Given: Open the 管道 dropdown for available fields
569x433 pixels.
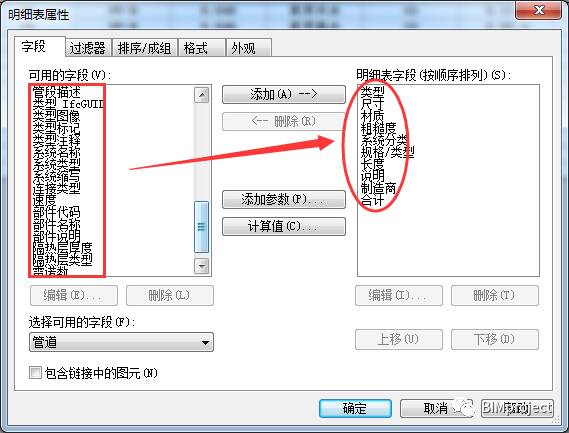Looking at the screenshot, I should (121, 342).
